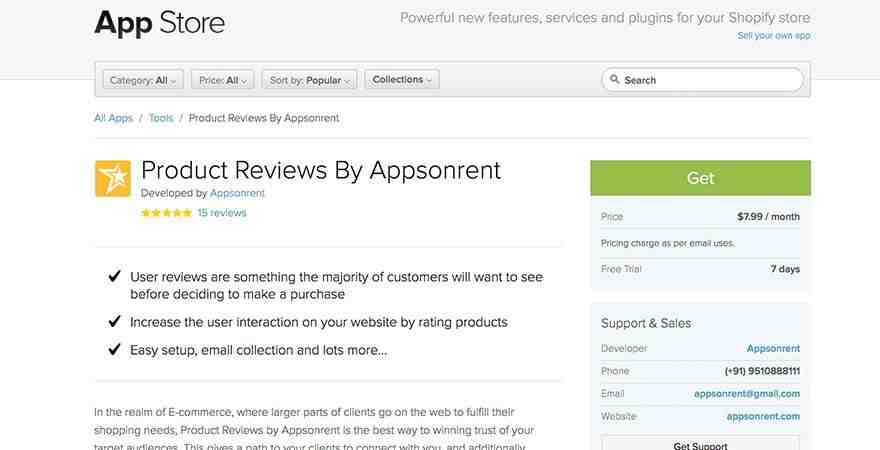This screenshot has height=450, width=880.
Task: Click the appsonrent@gmail.com email link
Action: pyautogui.click(x=747, y=394)
